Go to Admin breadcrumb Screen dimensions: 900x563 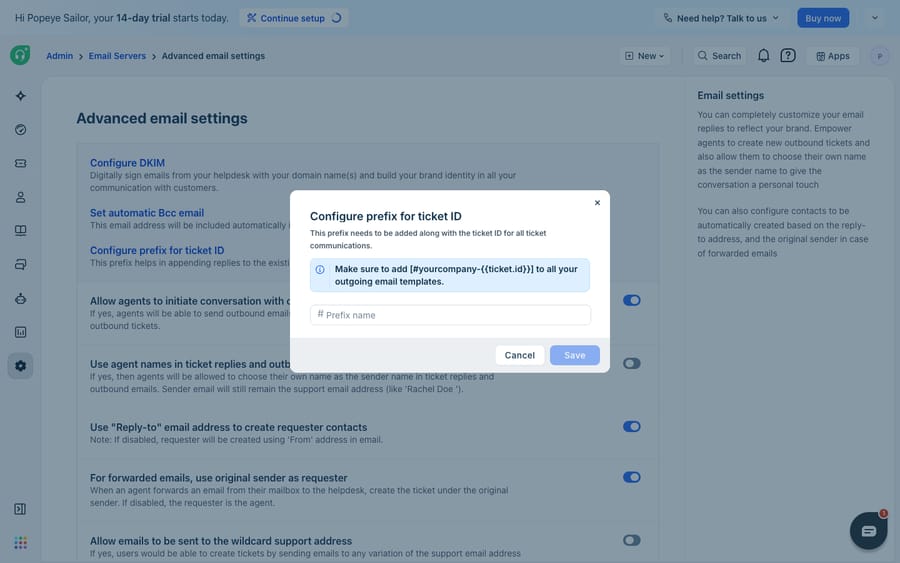pyautogui.click(x=60, y=56)
